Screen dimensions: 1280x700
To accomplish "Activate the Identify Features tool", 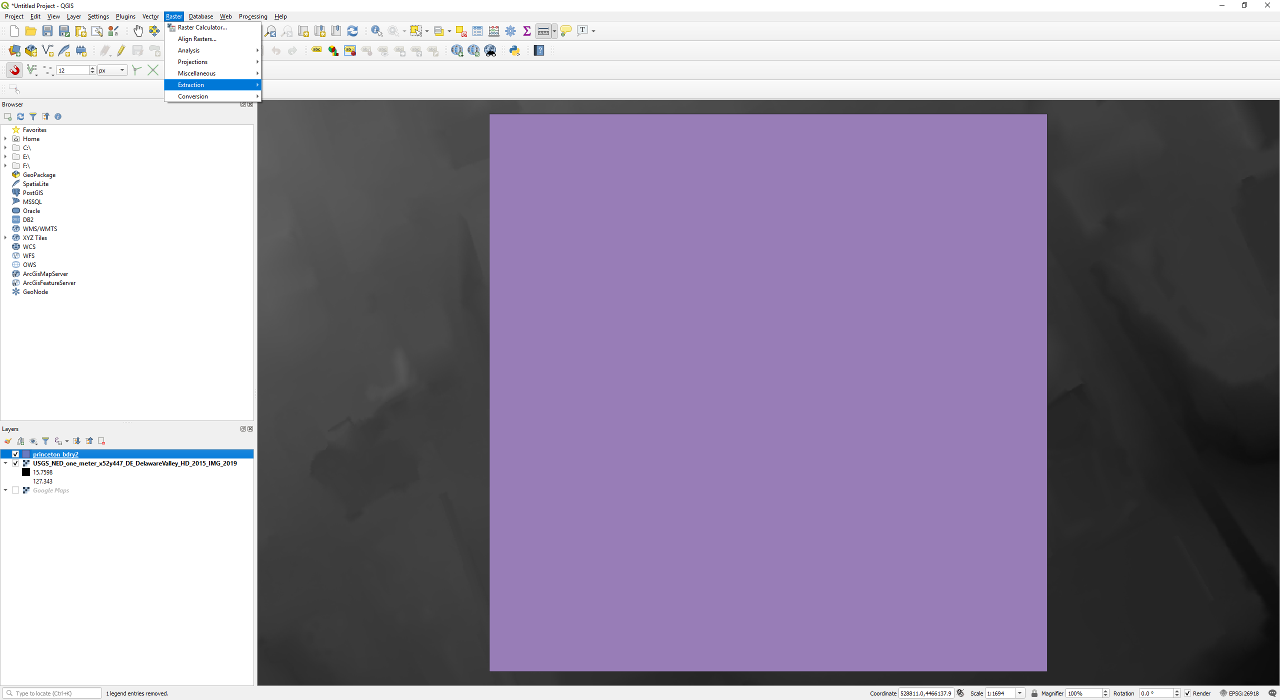I will [x=376, y=31].
